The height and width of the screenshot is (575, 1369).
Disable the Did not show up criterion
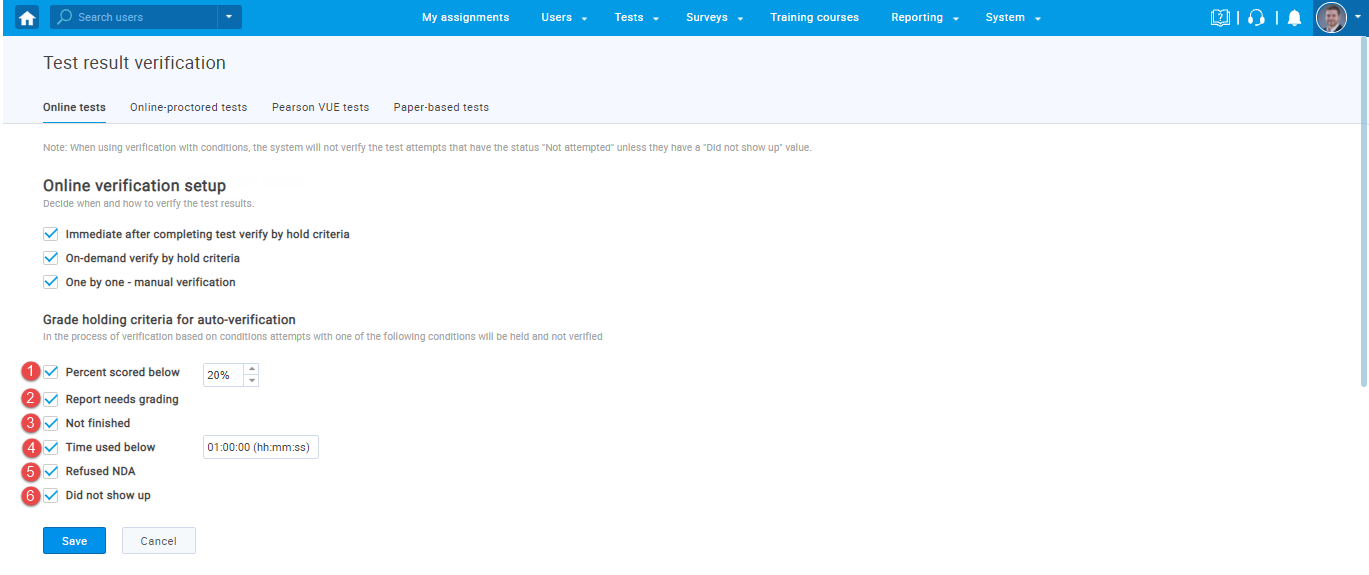coord(51,495)
